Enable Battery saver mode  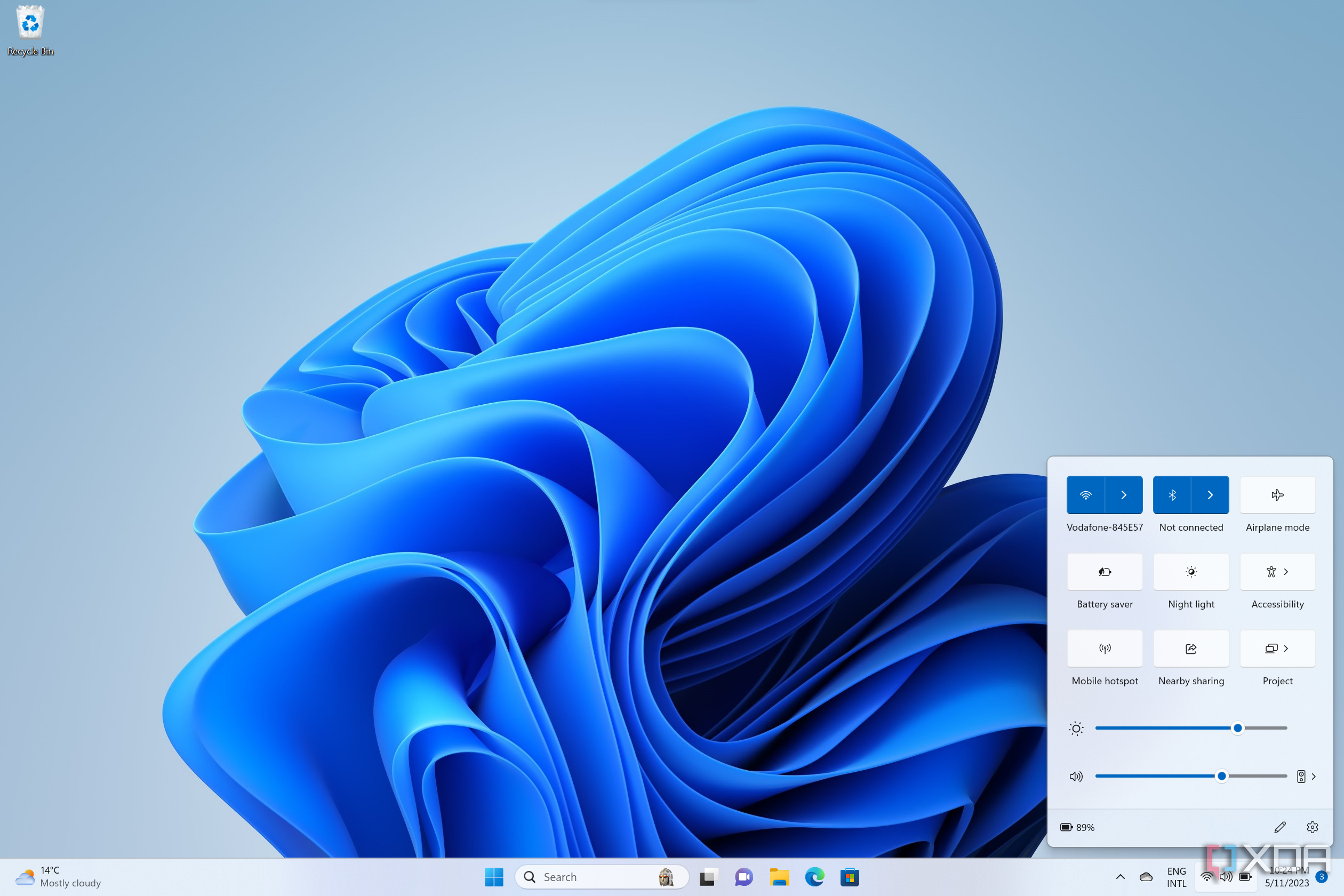point(1103,572)
